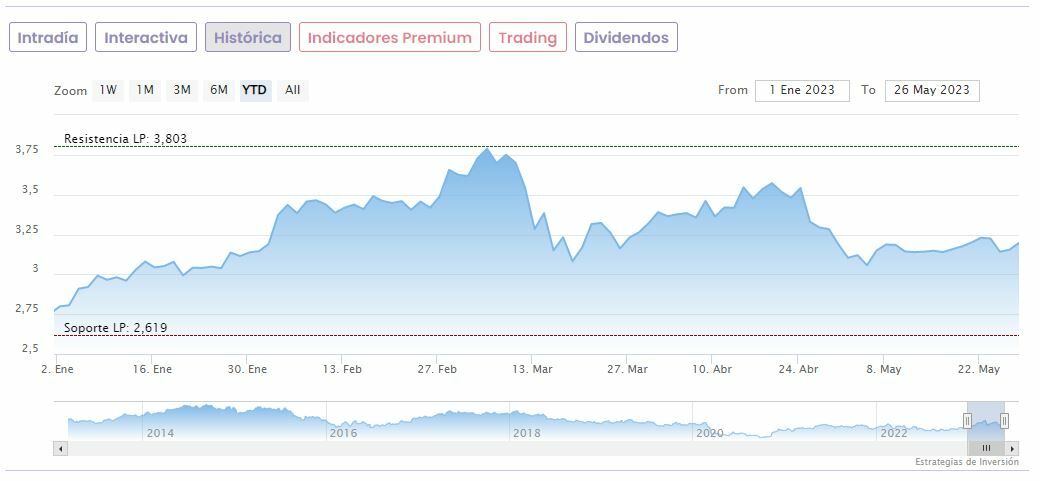Image resolution: width=1040 pixels, height=481 pixels.
Task: Click the scrollbar left arrow
Action: pyautogui.click(x=61, y=449)
